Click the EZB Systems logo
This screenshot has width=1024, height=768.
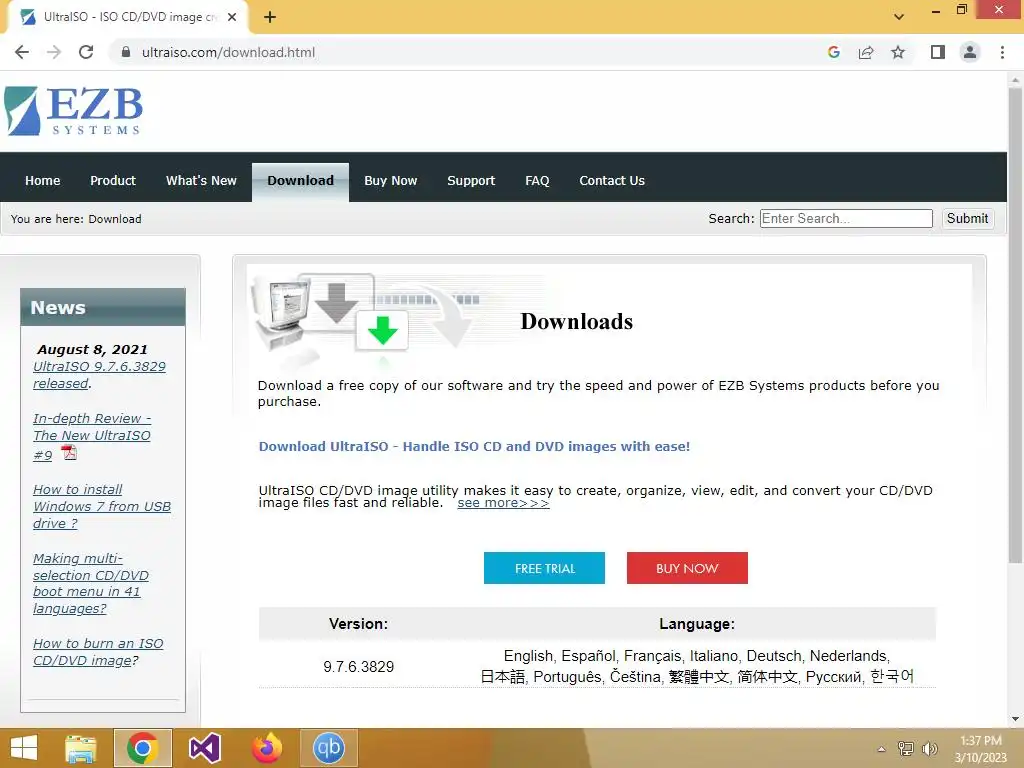coord(73,111)
